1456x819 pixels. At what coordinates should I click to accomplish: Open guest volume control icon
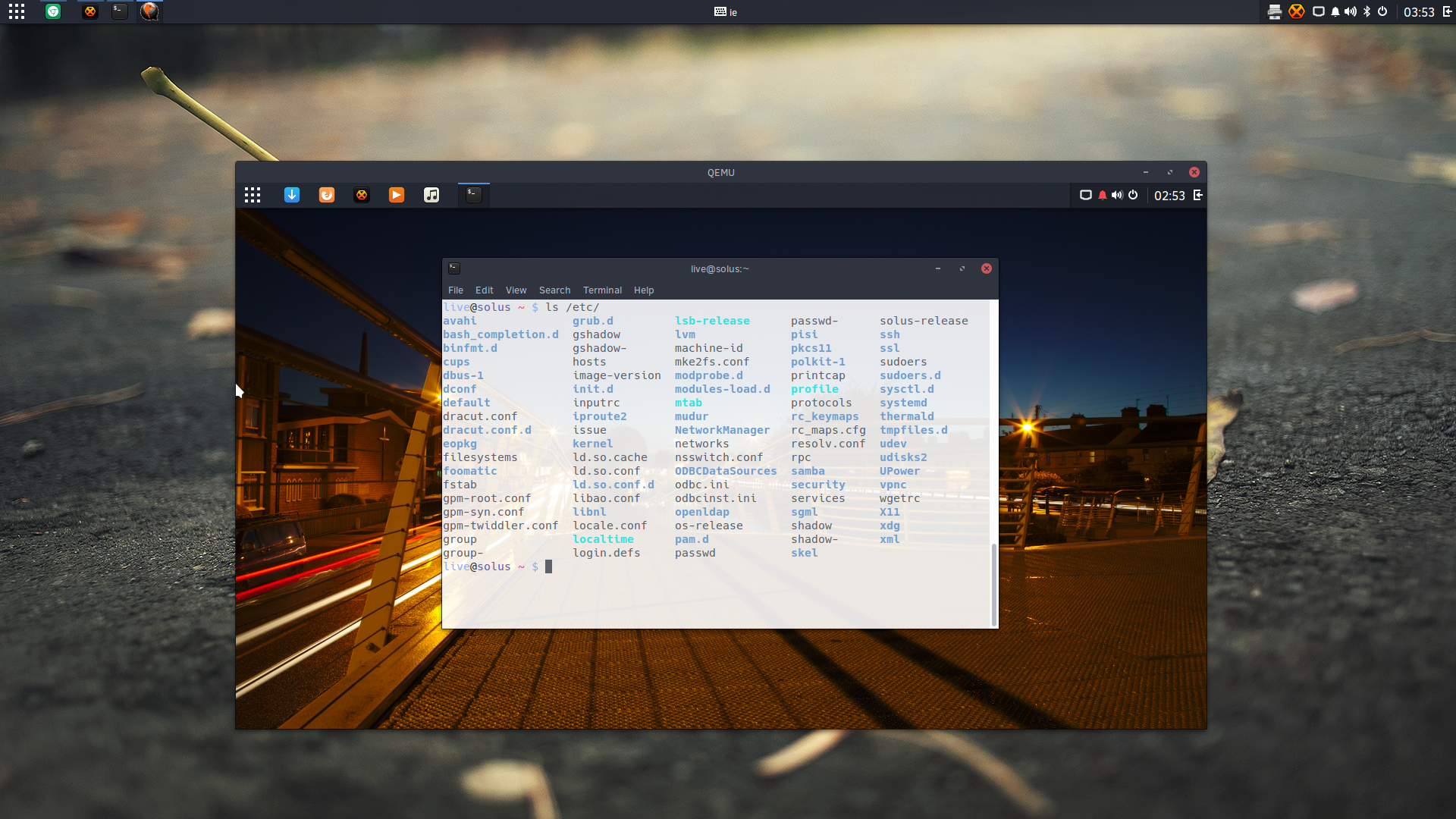[x=1117, y=195]
